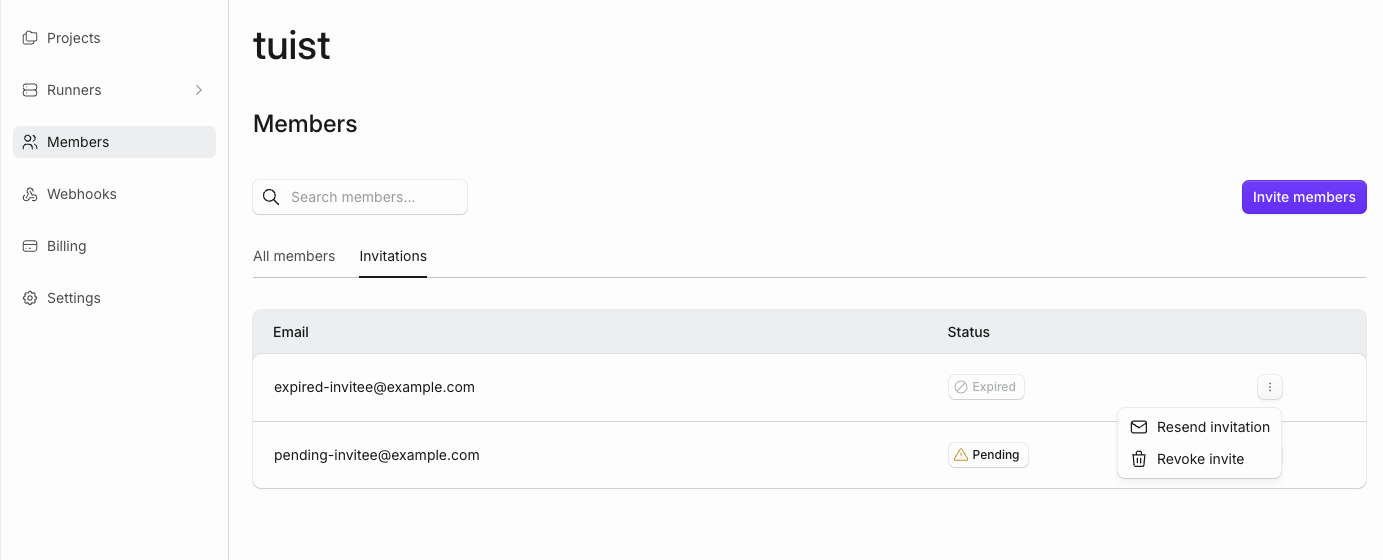Click the trash icon beside Revoke invite
The width and height of the screenshot is (1383, 560).
click(1139, 459)
